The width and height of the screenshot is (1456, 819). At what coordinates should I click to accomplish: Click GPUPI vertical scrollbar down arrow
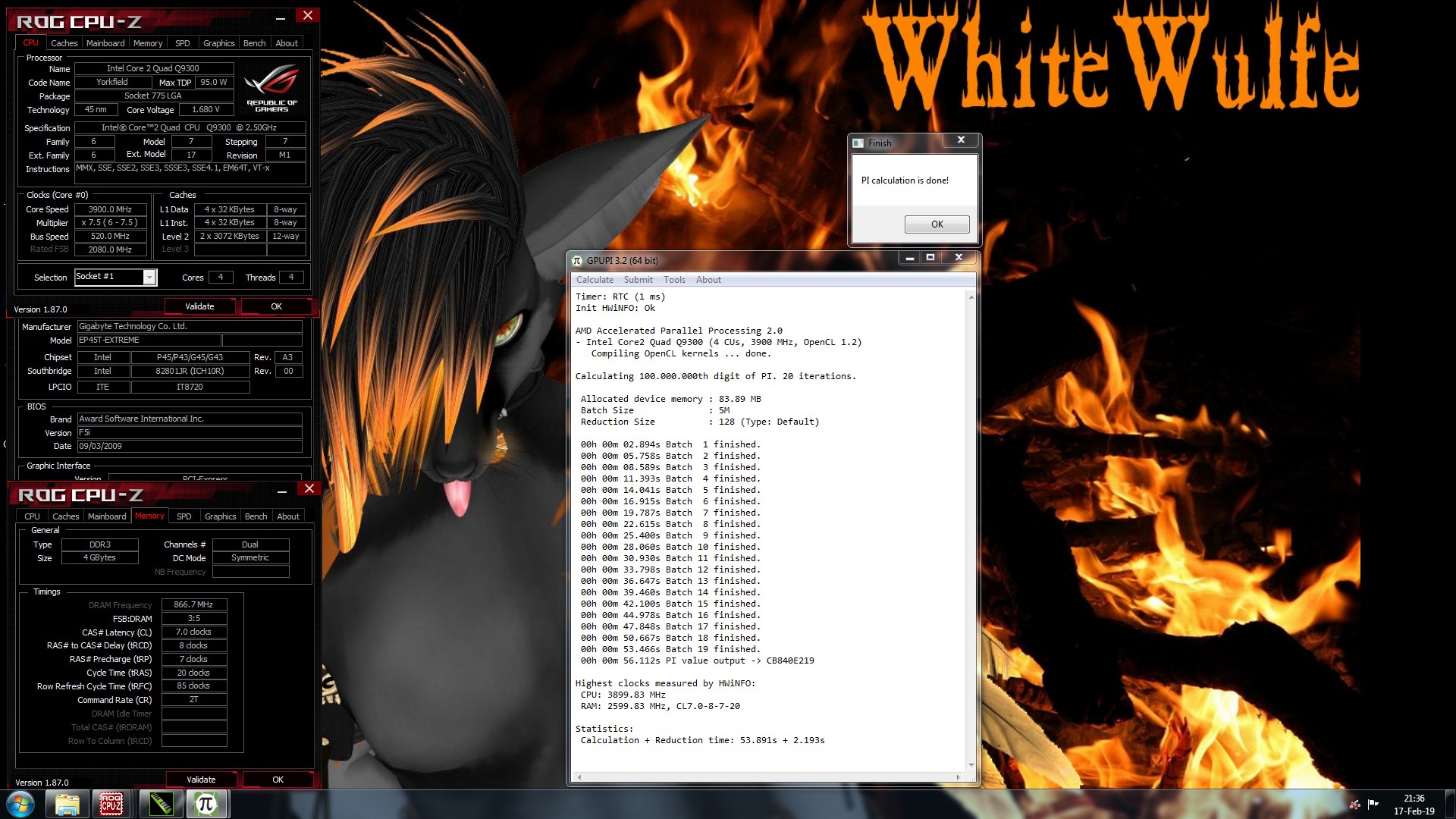pos(971,765)
